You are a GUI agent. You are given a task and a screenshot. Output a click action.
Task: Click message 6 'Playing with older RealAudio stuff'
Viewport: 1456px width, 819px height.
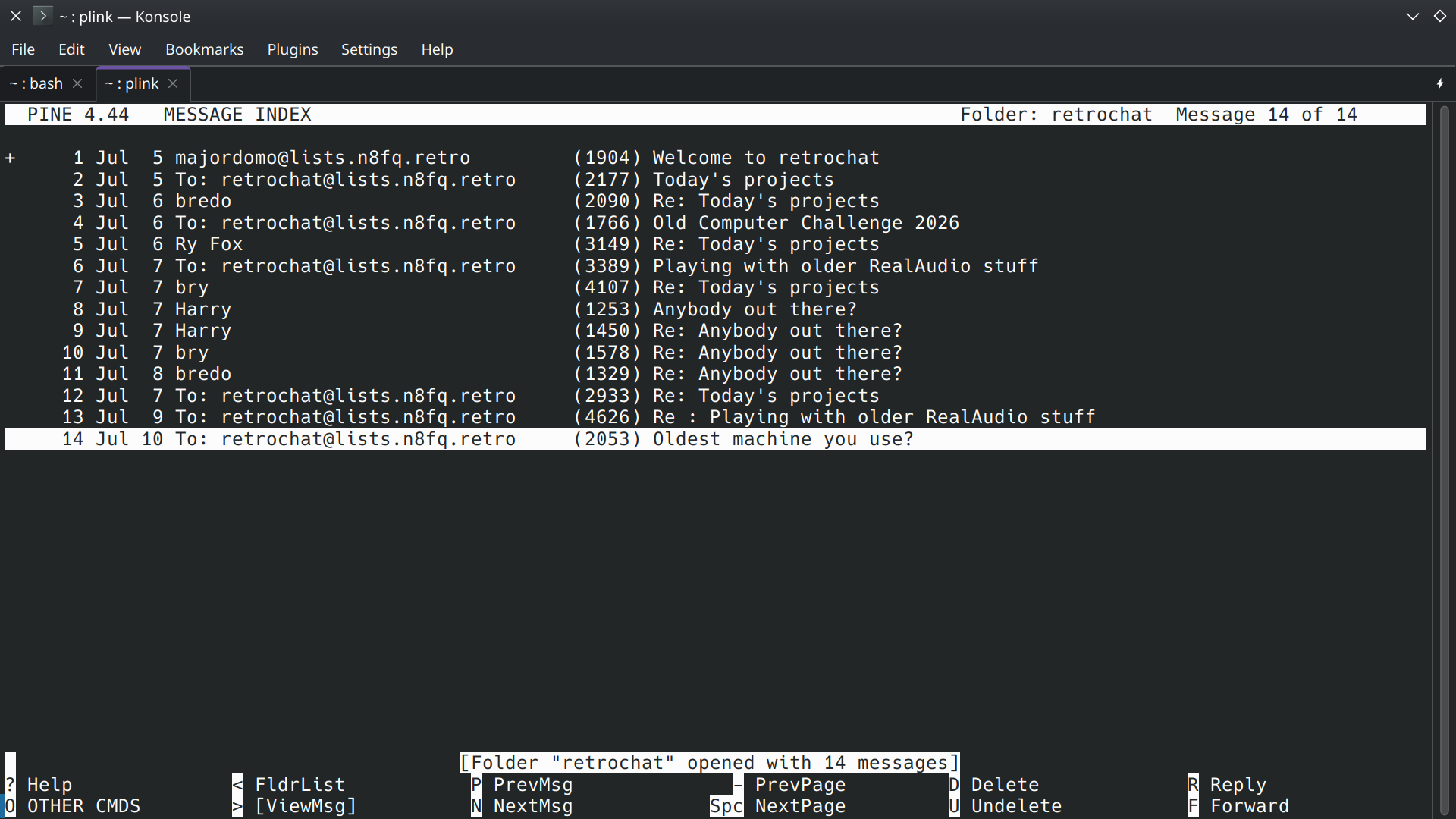pyautogui.click(x=715, y=266)
